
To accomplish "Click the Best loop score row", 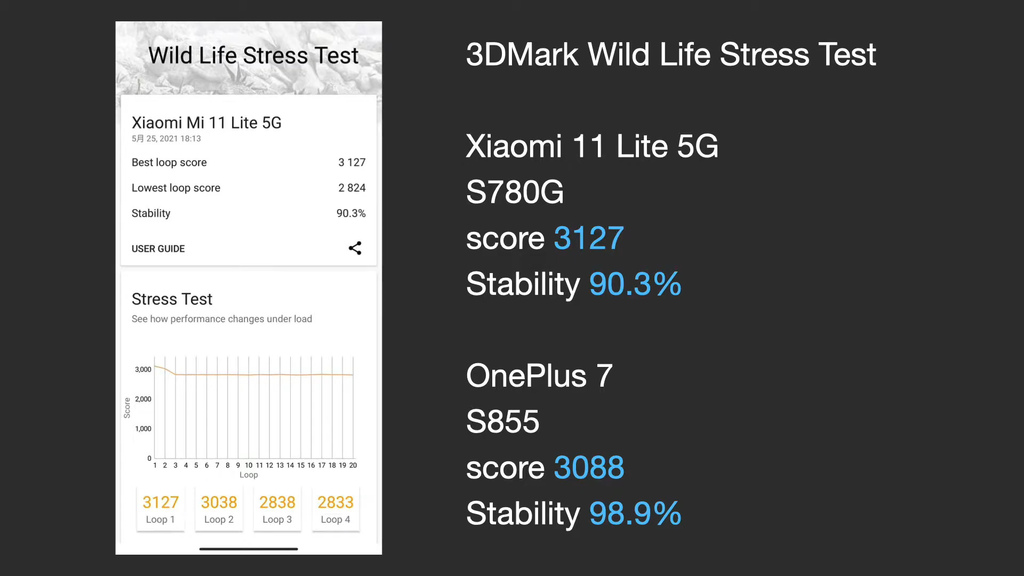I will [248, 162].
